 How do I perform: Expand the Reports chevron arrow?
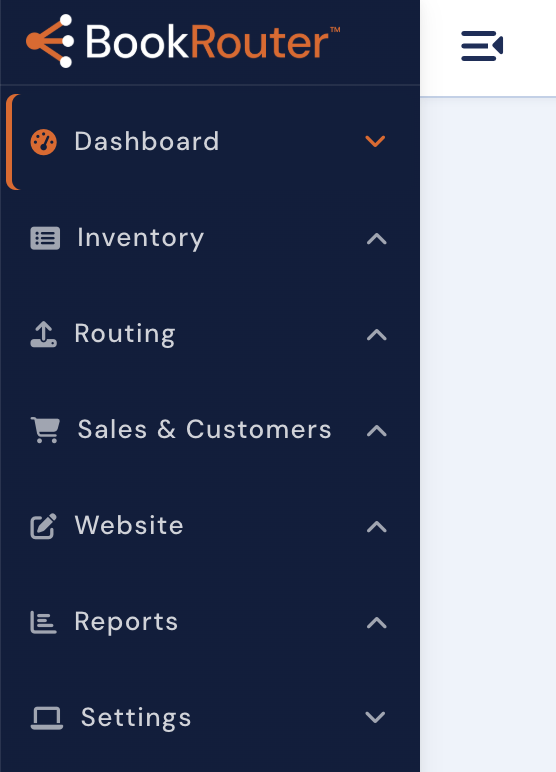377,623
